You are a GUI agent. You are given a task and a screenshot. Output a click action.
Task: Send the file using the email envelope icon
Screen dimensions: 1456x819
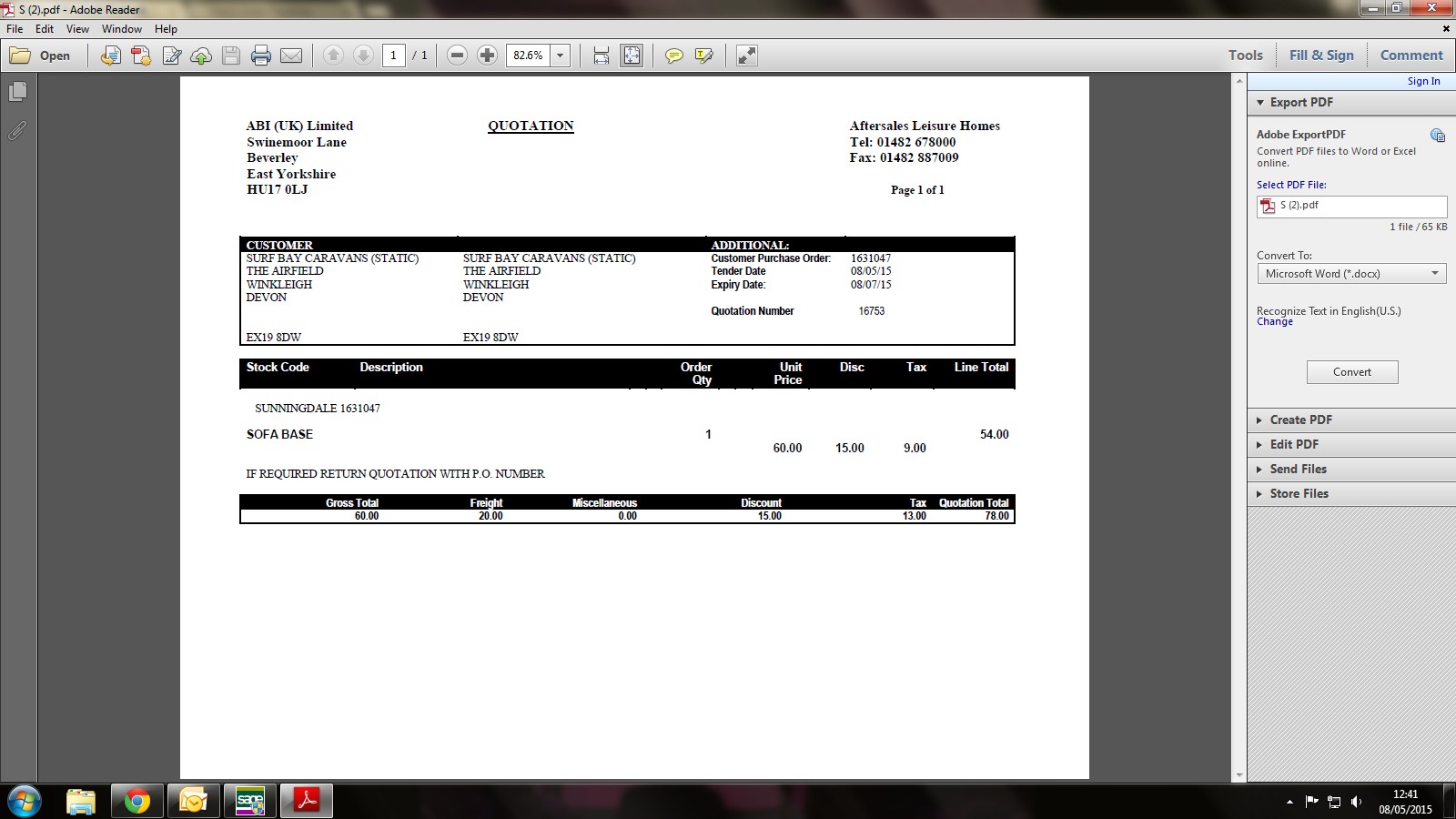click(x=291, y=56)
